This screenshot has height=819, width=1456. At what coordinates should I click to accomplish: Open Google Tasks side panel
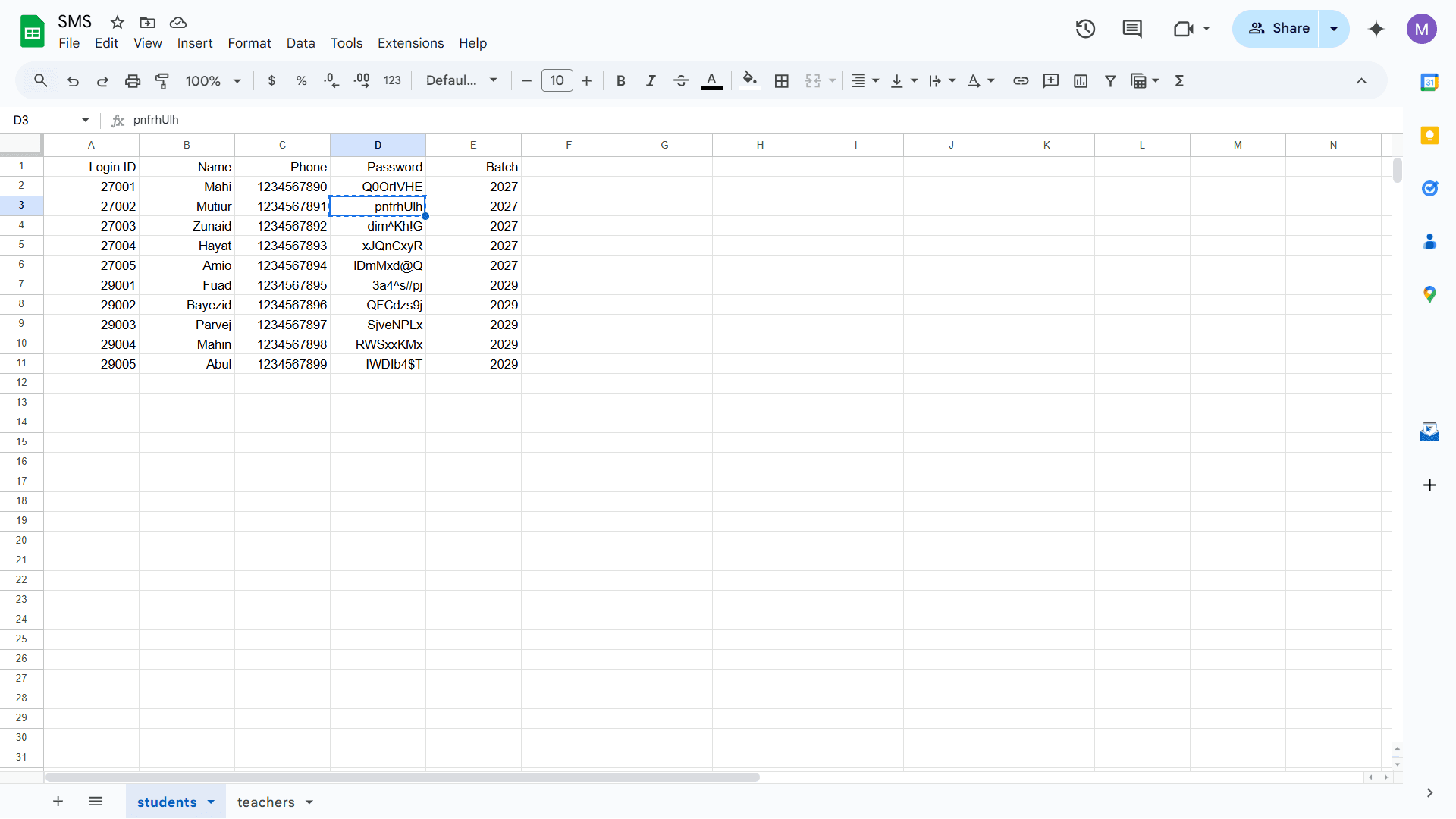(1429, 188)
